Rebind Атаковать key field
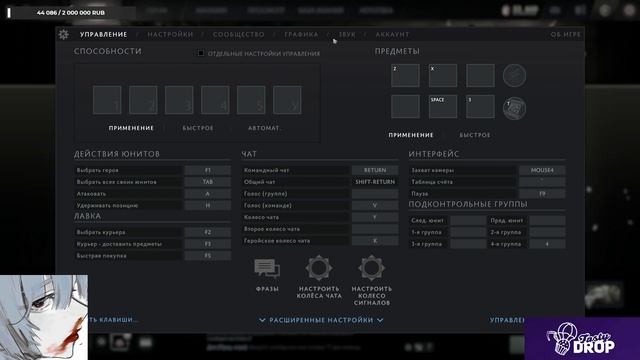640x360 pixels. [208, 194]
